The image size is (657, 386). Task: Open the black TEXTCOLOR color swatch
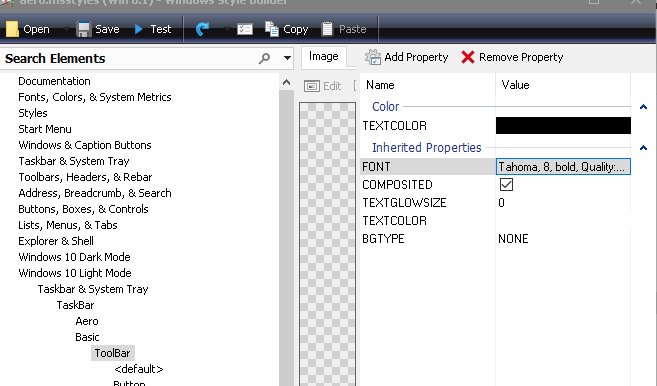click(x=563, y=126)
